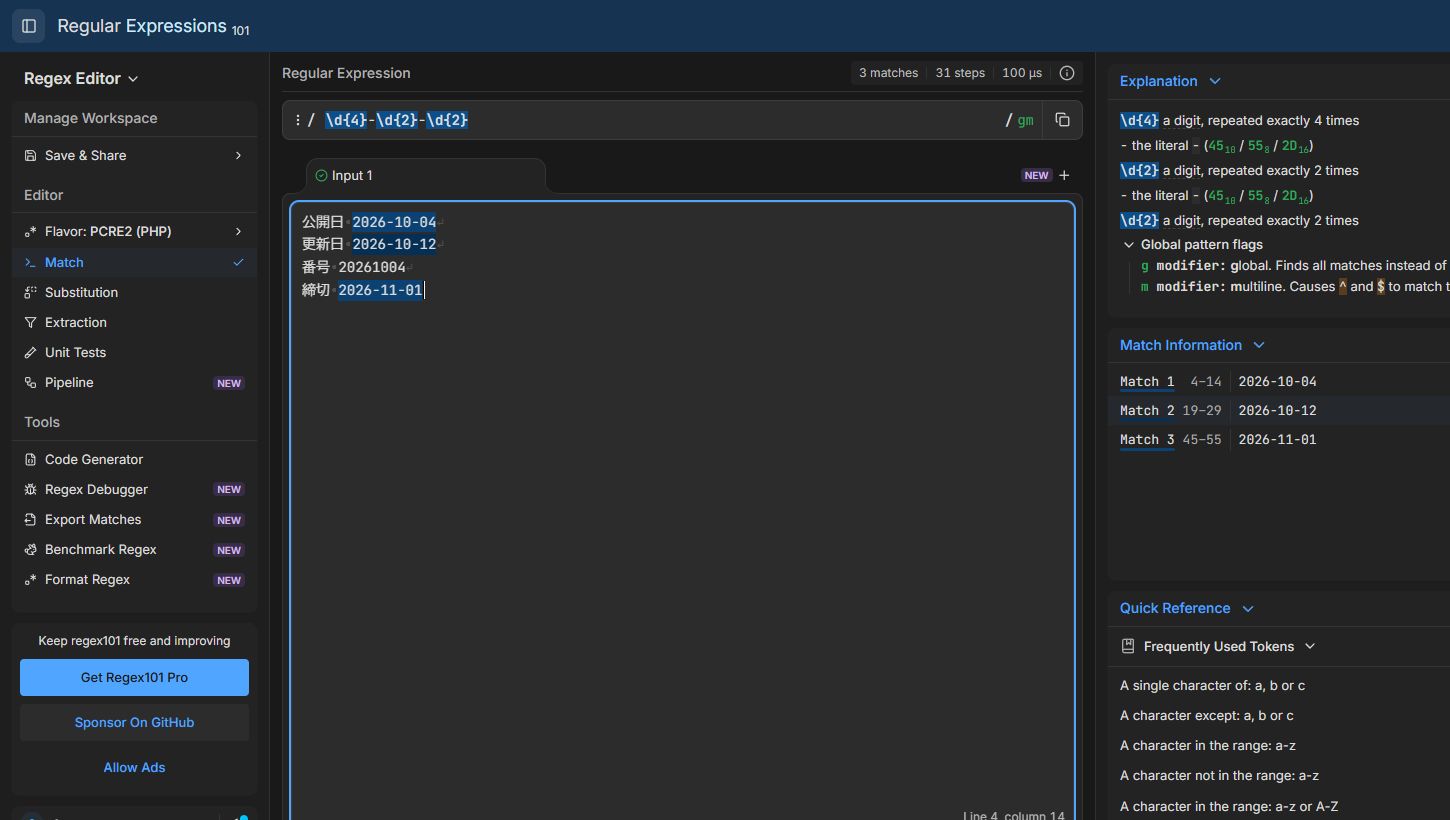Click the Allow Ads link
This screenshot has height=820, width=1450.
[x=134, y=768]
